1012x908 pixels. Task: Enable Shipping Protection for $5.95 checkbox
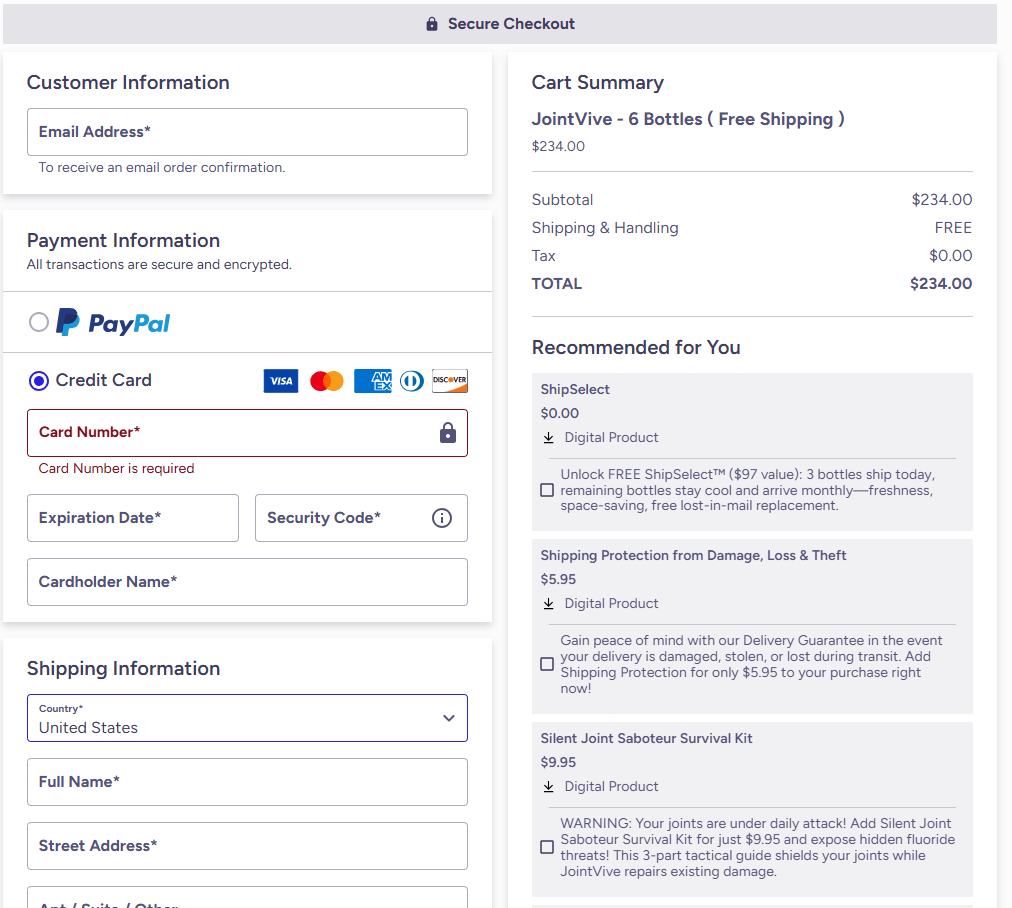coord(547,664)
